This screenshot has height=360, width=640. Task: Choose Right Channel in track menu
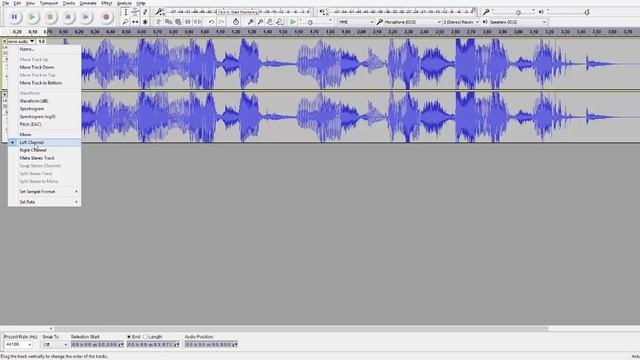coord(44,150)
